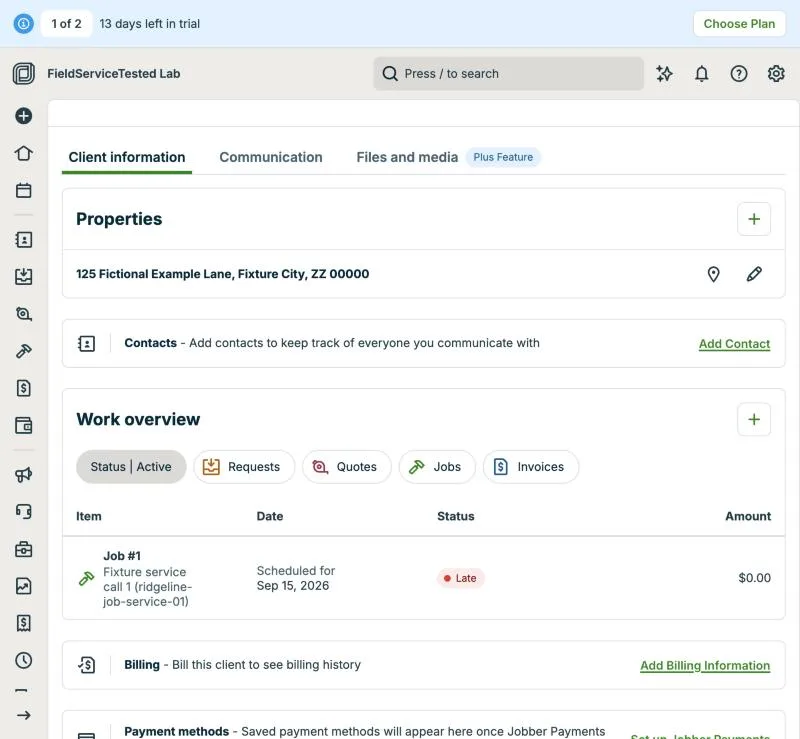
Task: Open Requests from the sidebar inbox-tray icon
Action: point(23,277)
